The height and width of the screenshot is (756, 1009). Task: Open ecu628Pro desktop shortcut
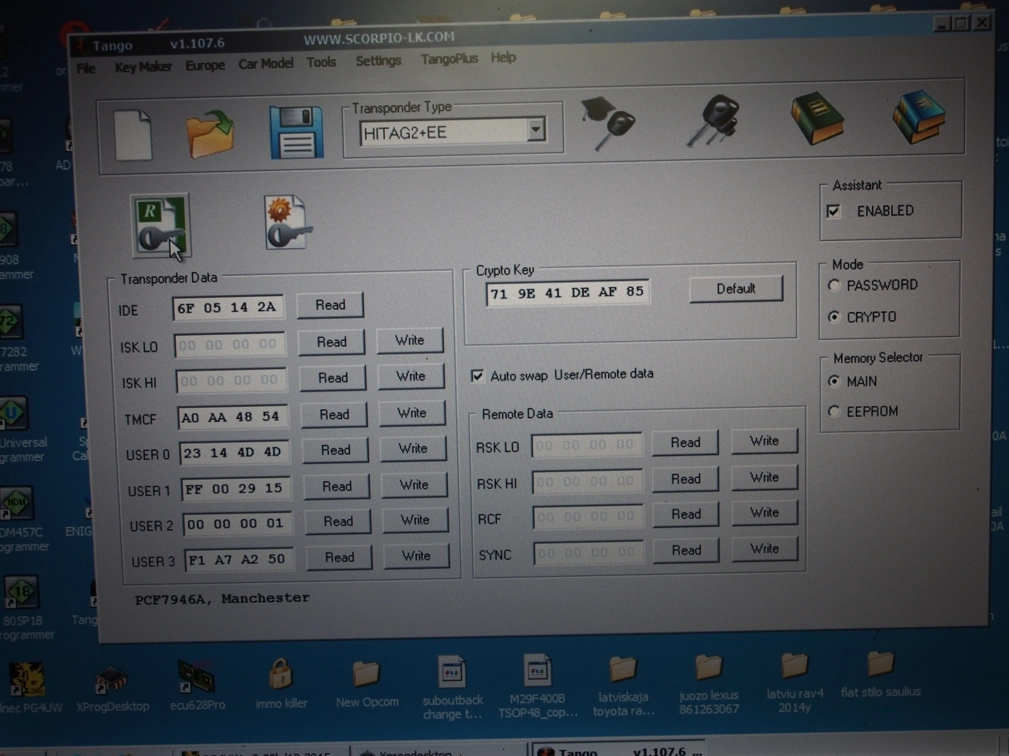(x=197, y=686)
